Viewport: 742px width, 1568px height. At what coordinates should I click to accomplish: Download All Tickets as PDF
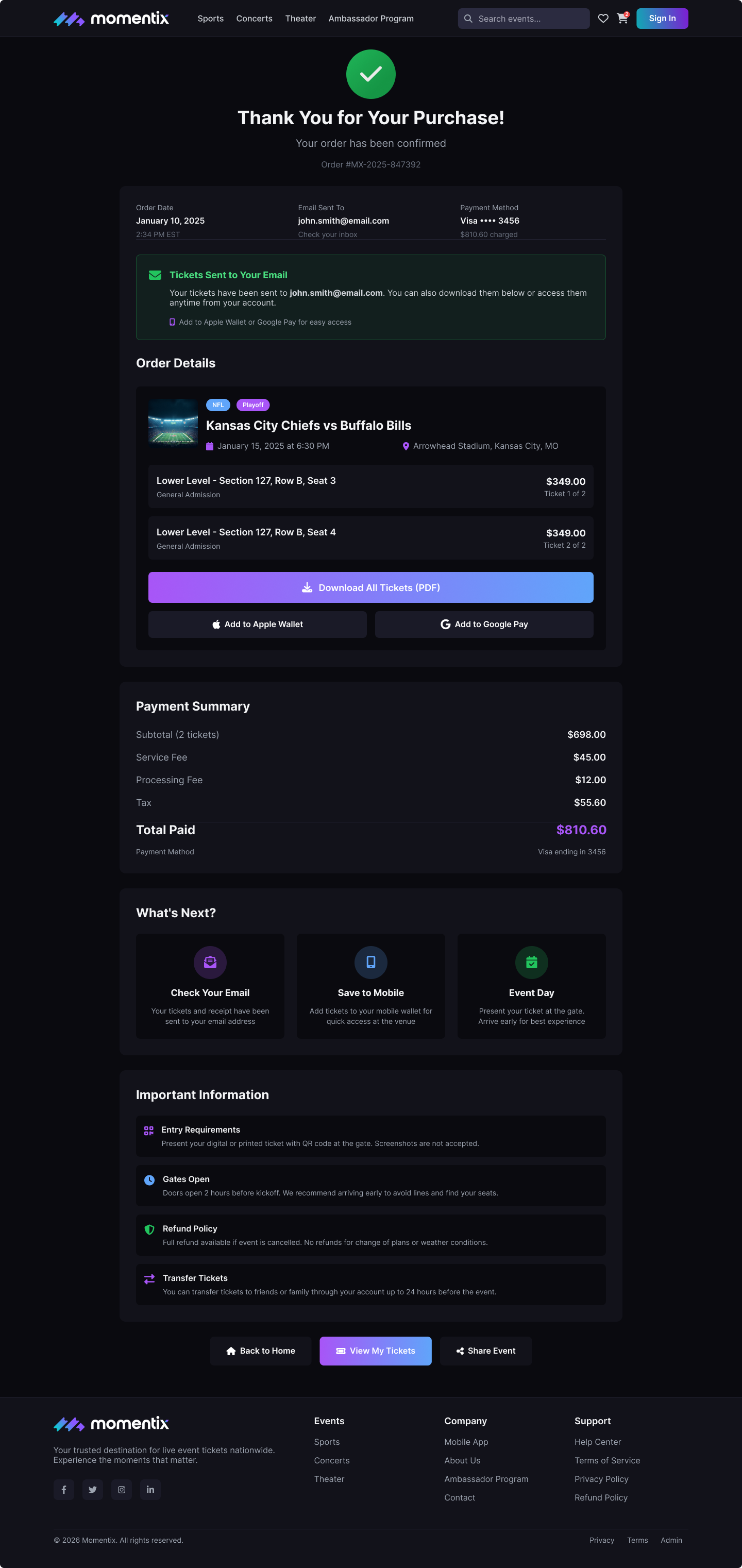click(x=370, y=587)
